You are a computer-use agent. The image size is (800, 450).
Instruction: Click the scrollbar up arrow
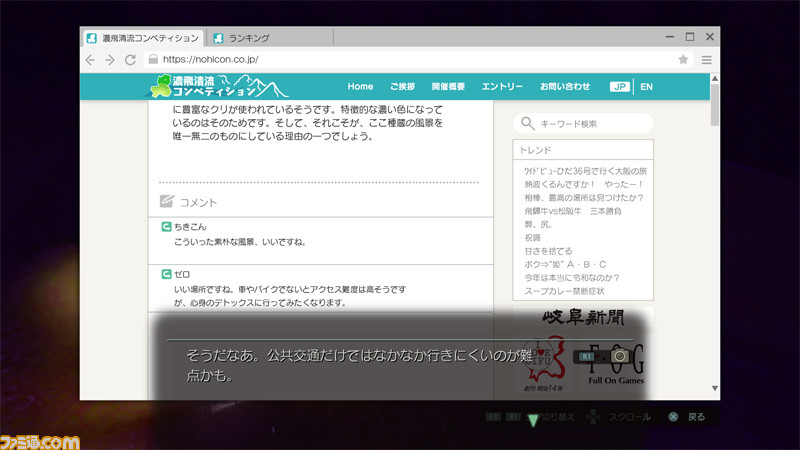click(x=715, y=79)
